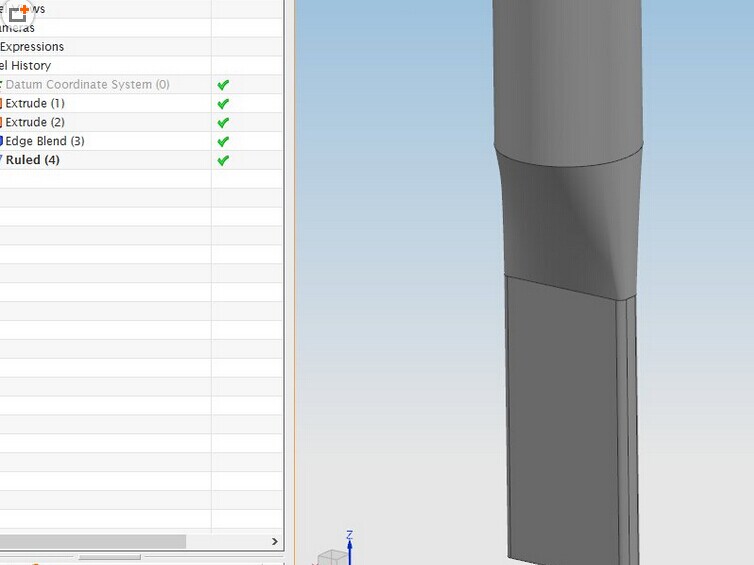754x565 pixels.
Task: Click the green status check for Datum Coordinate System
Action: pos(223,85)
